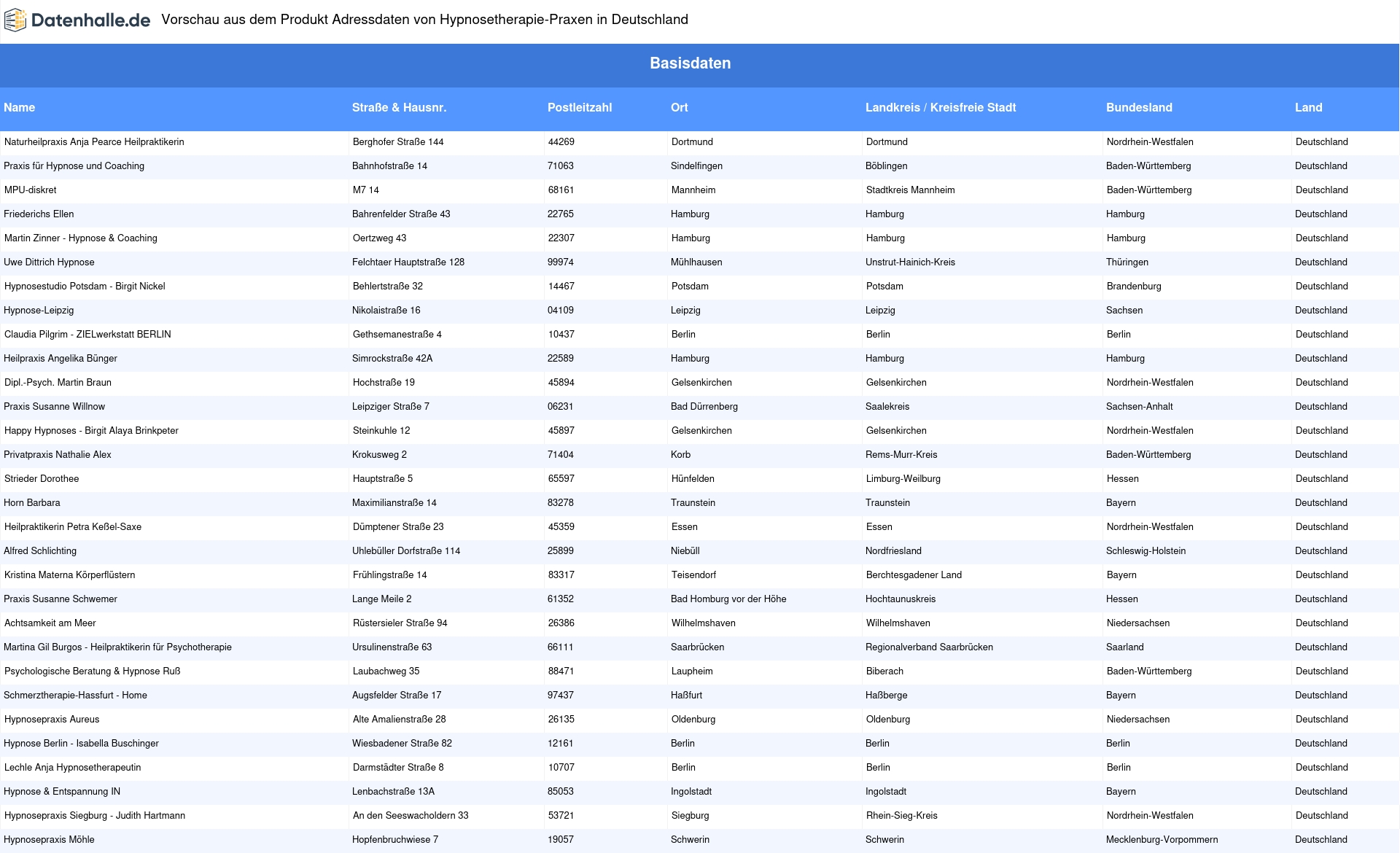This screenshot has height=853, width=1400.
Task: Click city Bad Homburg vor der Höhe
Action: (728, 599)
